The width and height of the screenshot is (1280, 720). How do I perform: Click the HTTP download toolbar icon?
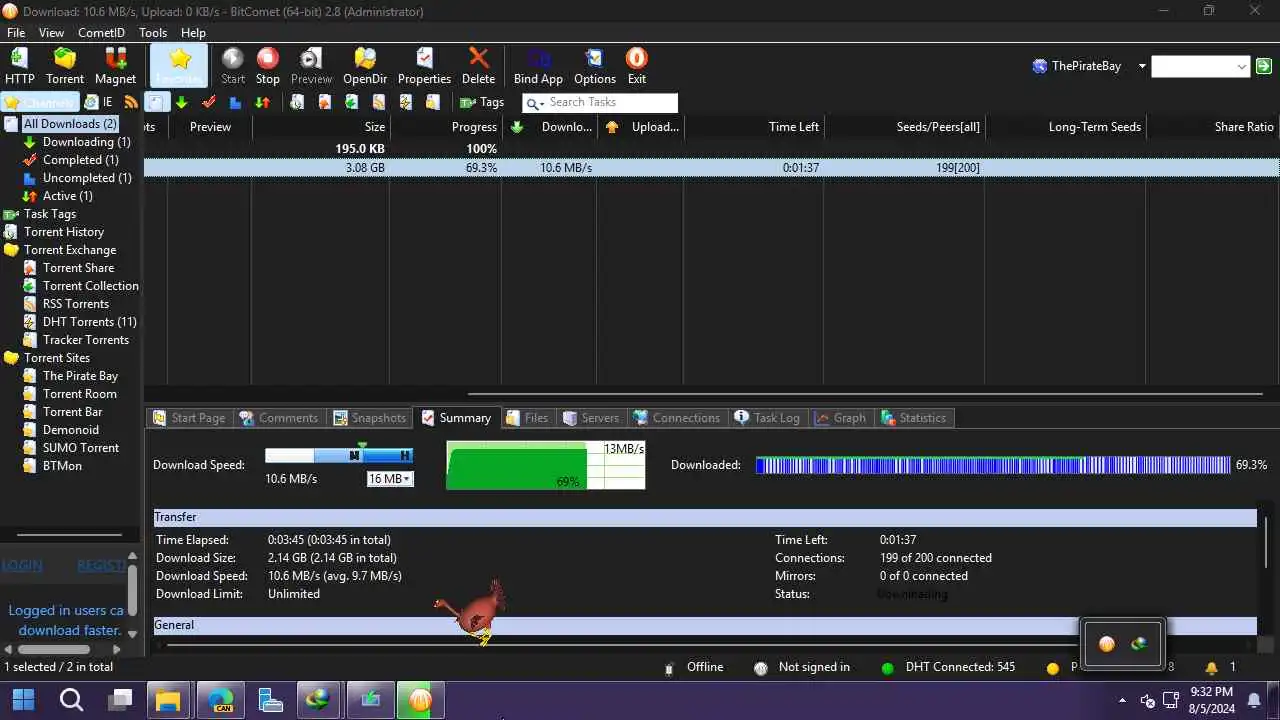(19, 66)
